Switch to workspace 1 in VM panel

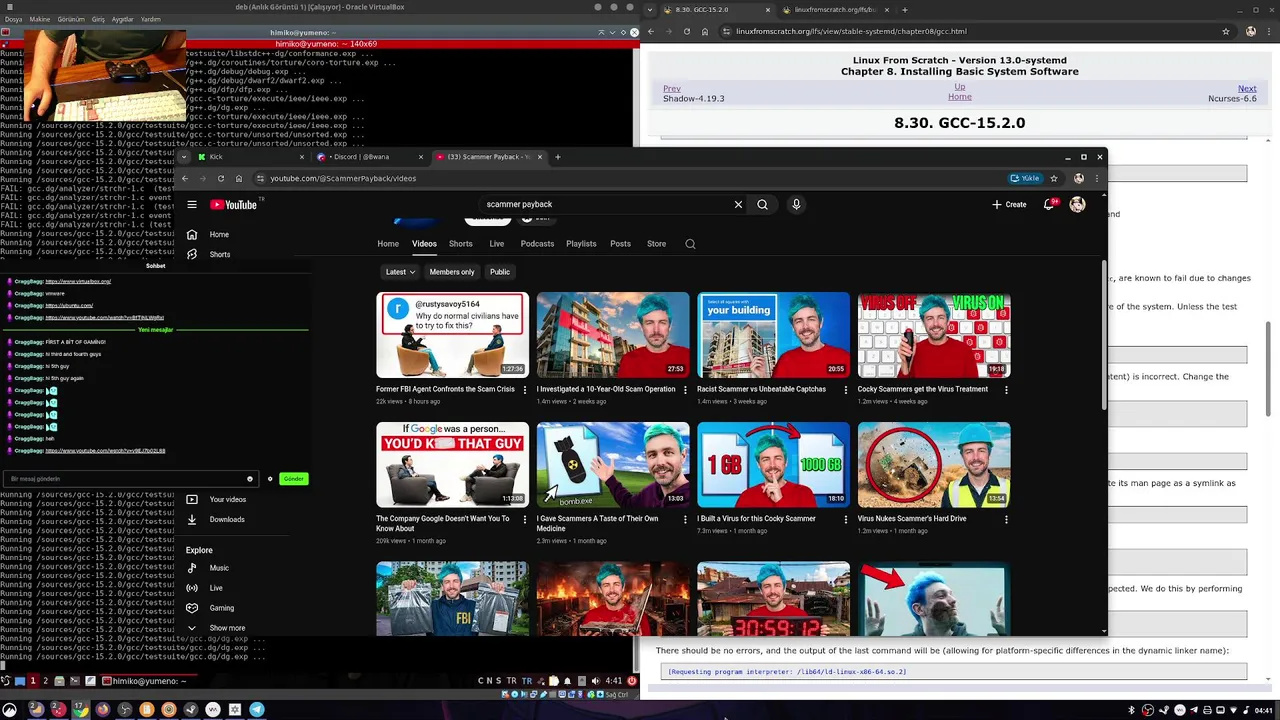[x=32, y=681]
